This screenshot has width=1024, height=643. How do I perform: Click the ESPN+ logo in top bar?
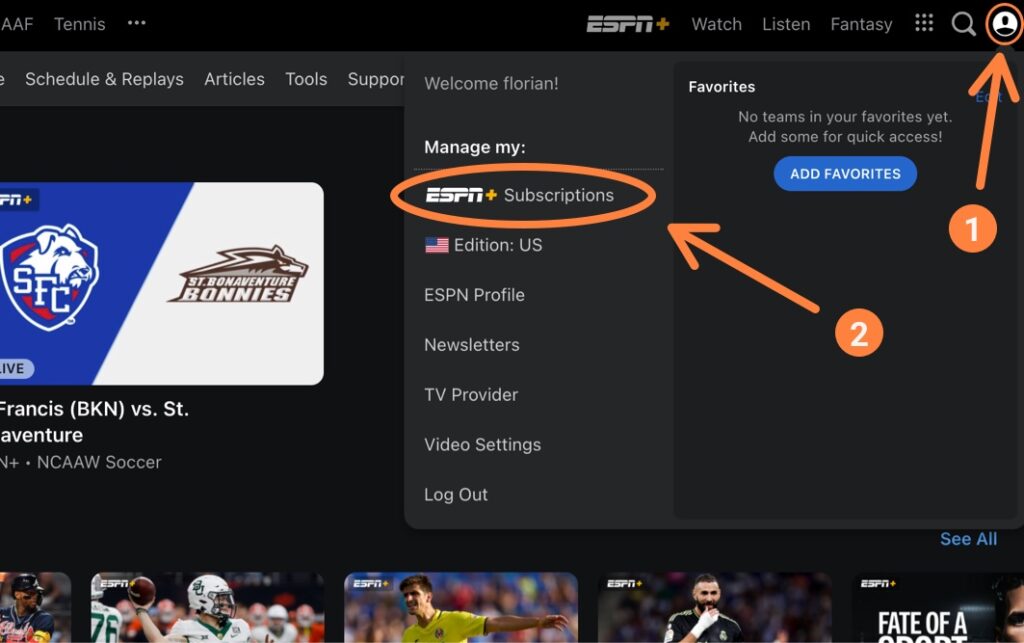(628, 24)
